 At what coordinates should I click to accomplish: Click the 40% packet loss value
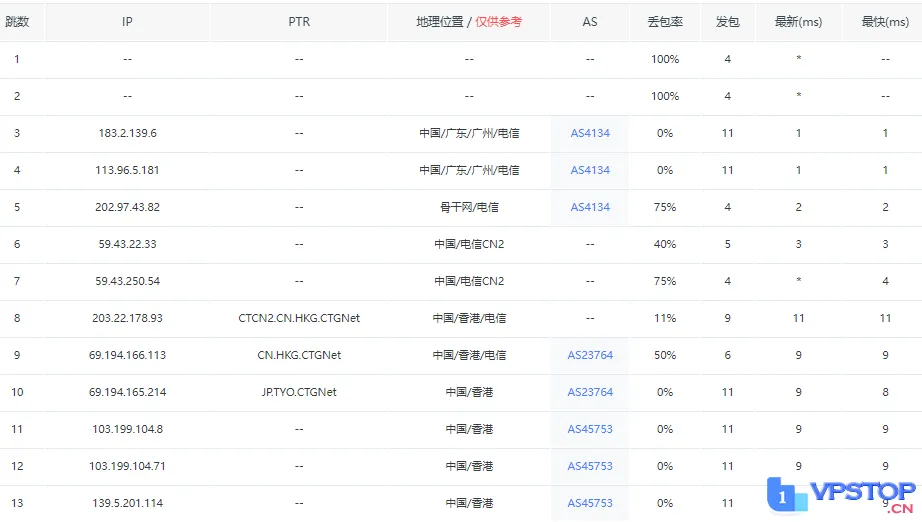tap(665, 244)
